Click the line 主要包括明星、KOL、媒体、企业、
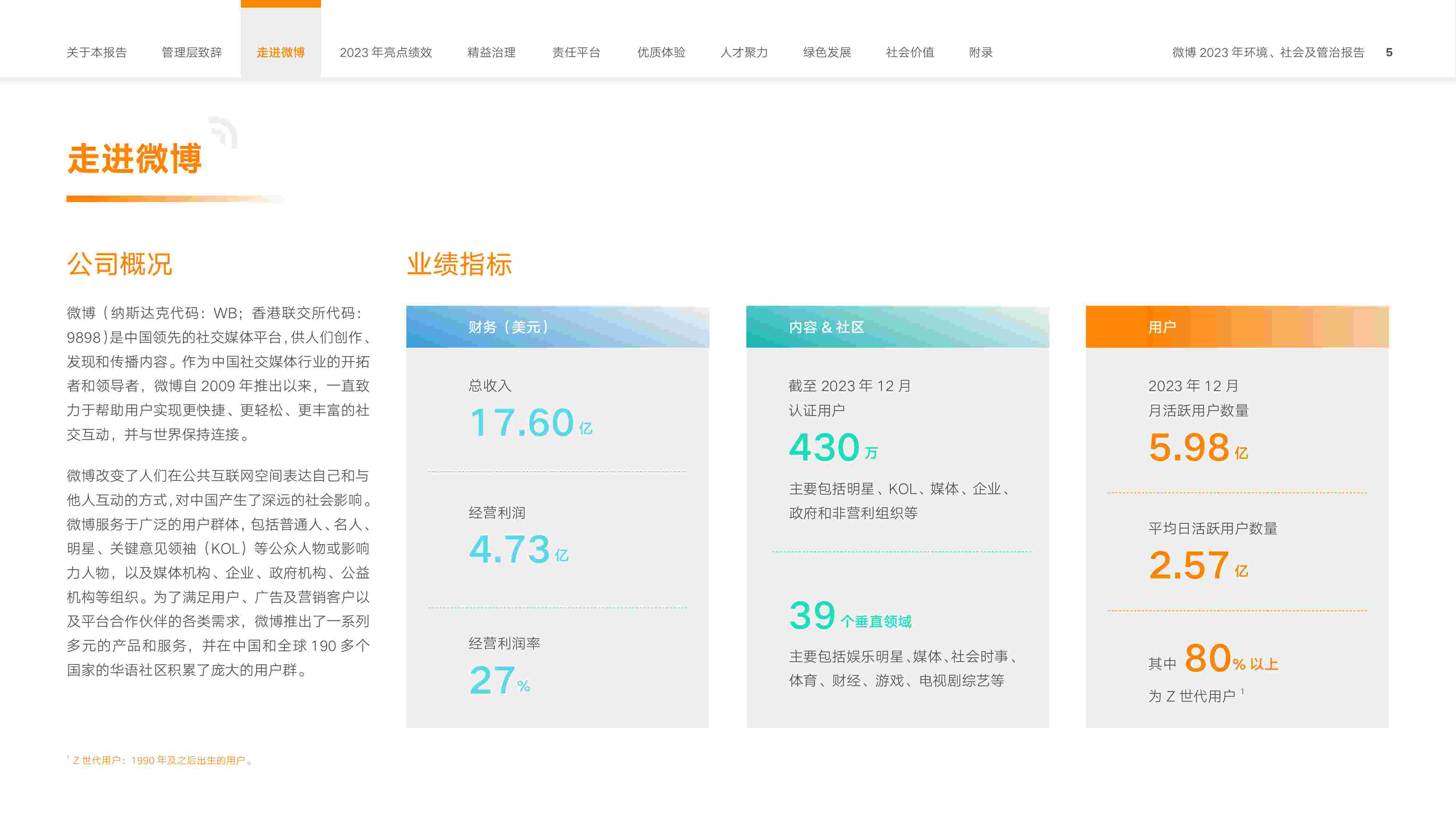Image resolution: width=1456 pixels, height=819 pixels. (899, 489)
